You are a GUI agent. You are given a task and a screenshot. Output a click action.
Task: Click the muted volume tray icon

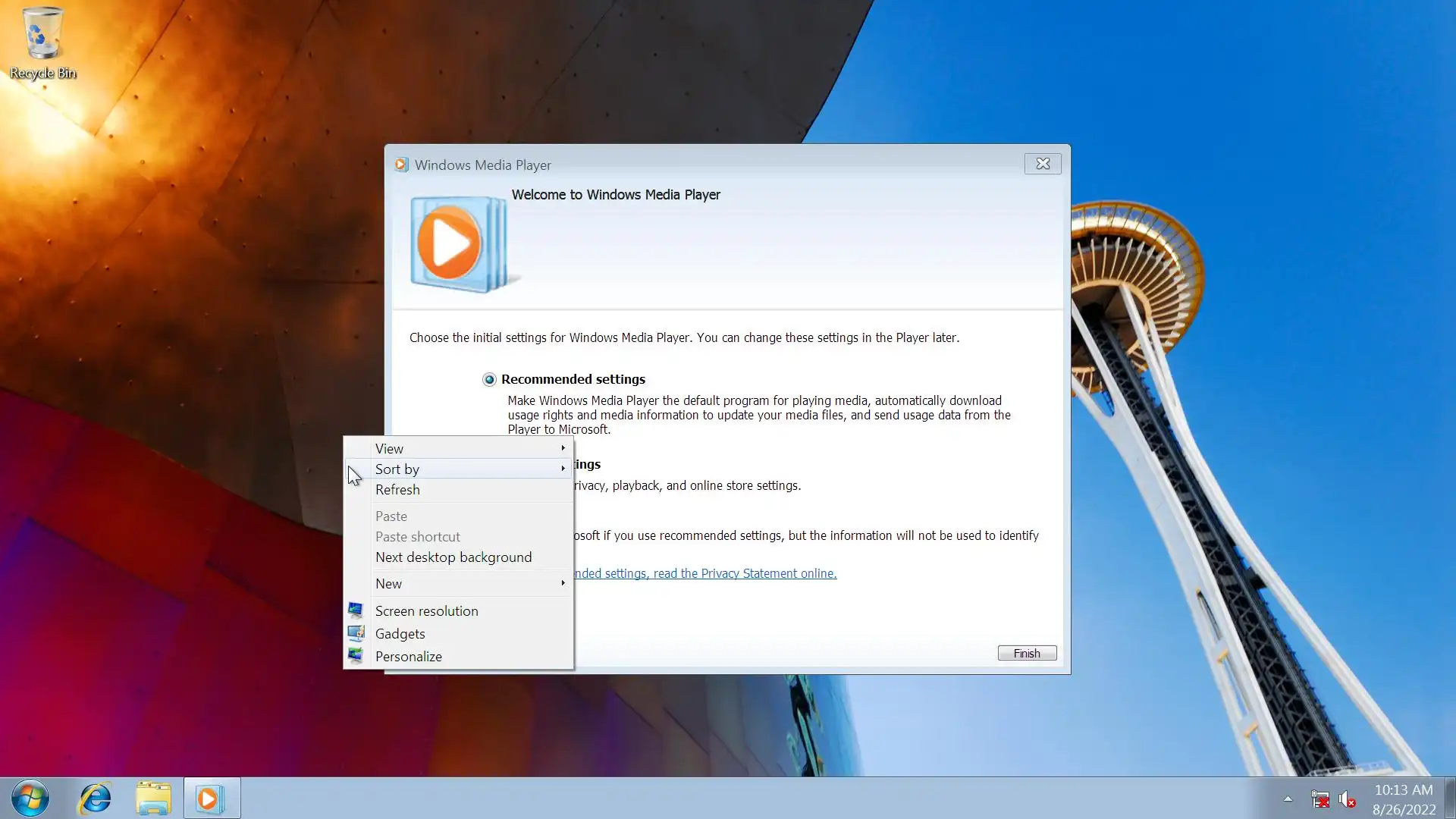tap(1347, 799)
